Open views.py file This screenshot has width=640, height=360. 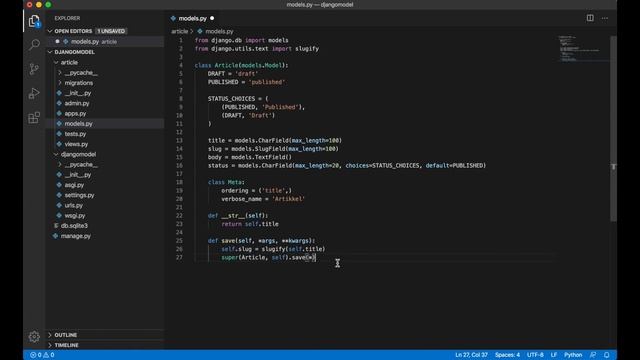(76, 144)
